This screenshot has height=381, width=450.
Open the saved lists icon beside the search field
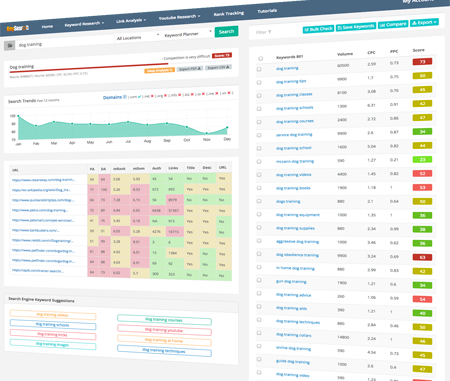[x=9, y=45]
